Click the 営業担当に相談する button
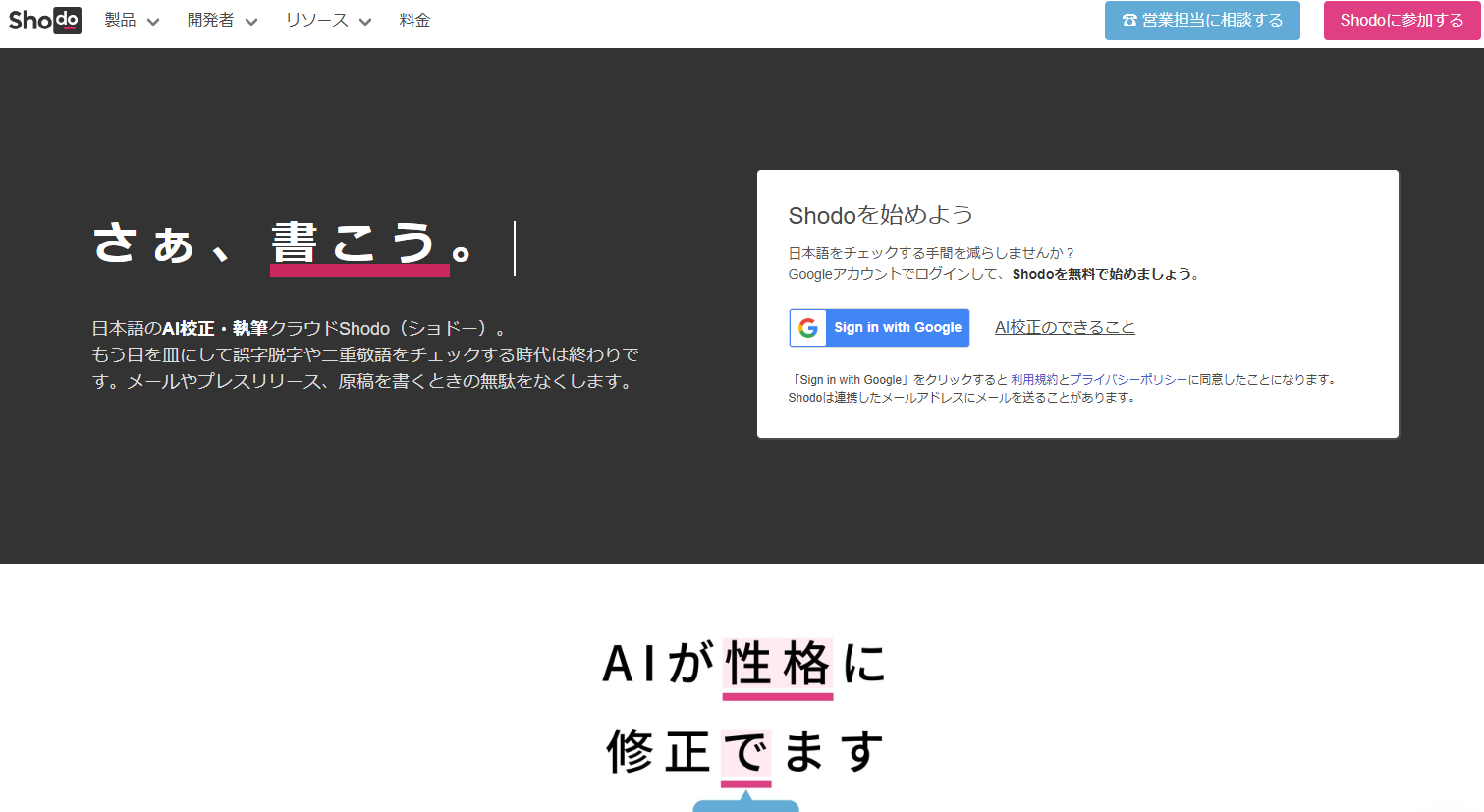This screenshot has height=812, width=1484. click(1202, 21)
